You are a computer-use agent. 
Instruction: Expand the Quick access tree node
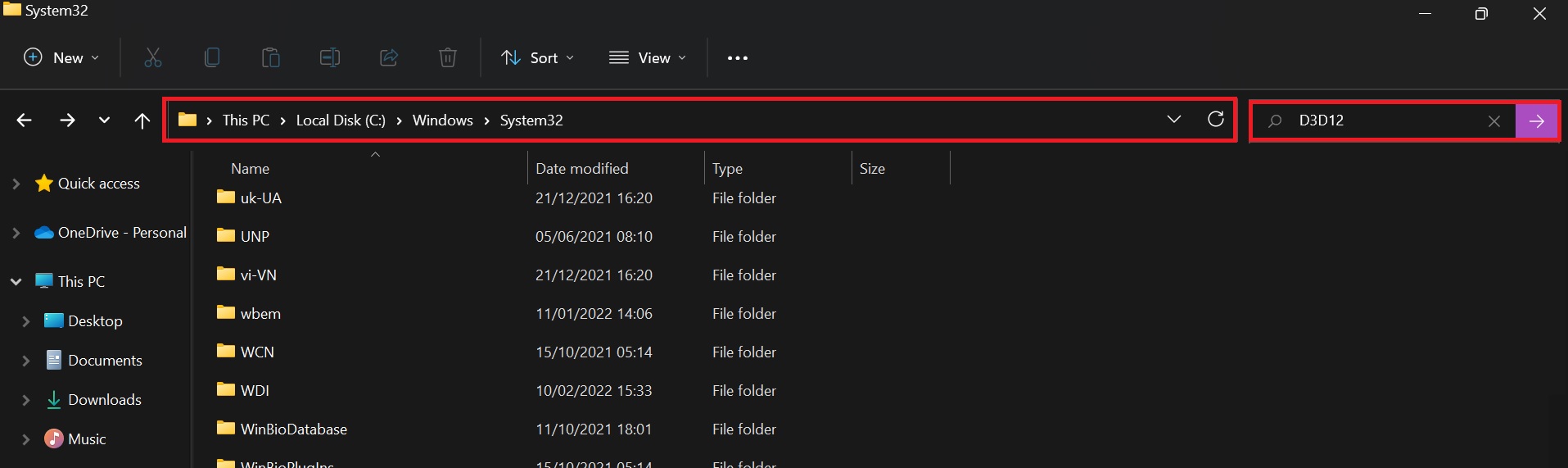click(x=16, y=184)
